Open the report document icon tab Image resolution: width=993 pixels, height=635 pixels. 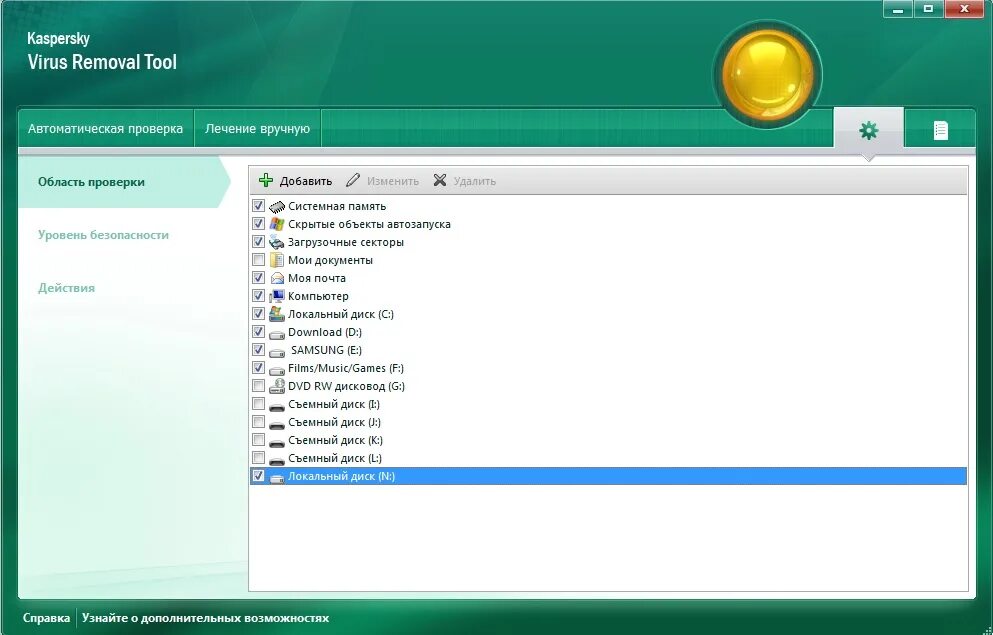point(940,130)
